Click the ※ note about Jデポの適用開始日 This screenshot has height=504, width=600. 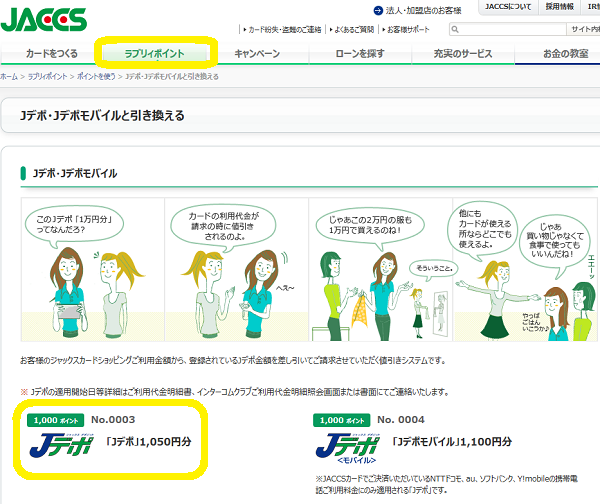coord(234,392)
